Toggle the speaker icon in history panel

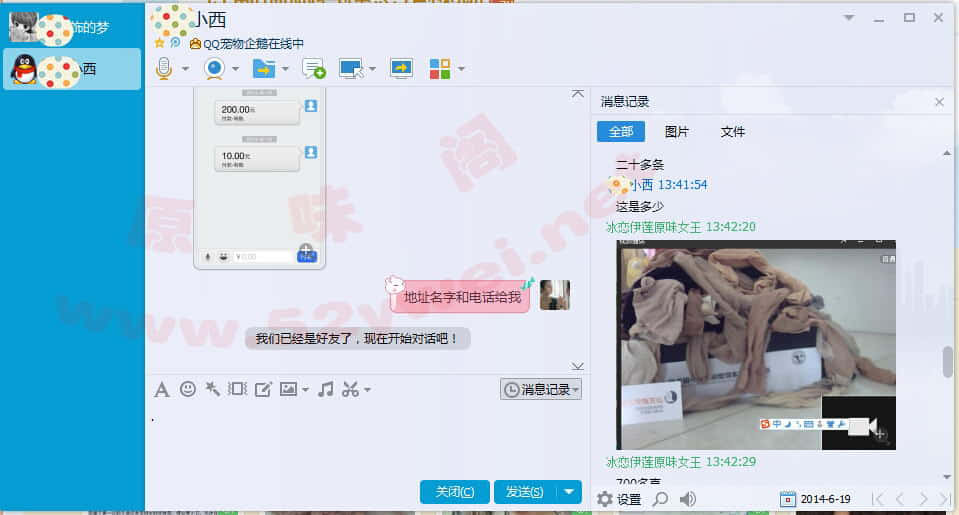pyautogui.click(x=688, y=499)
